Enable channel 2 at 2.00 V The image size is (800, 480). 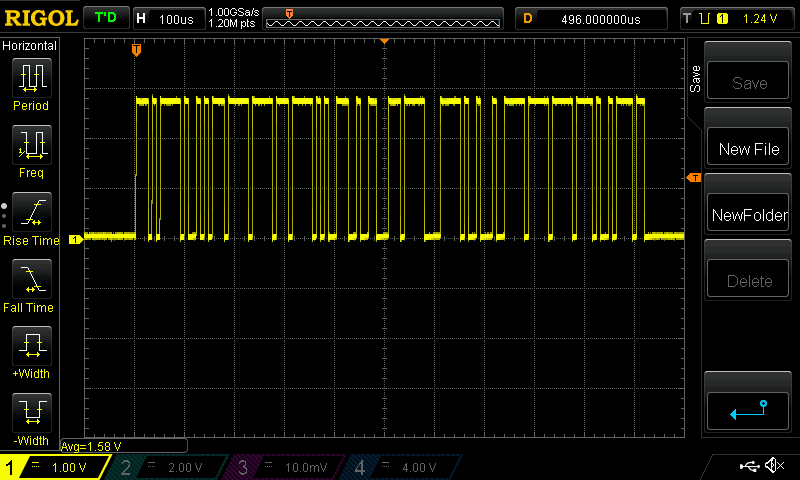170,467
